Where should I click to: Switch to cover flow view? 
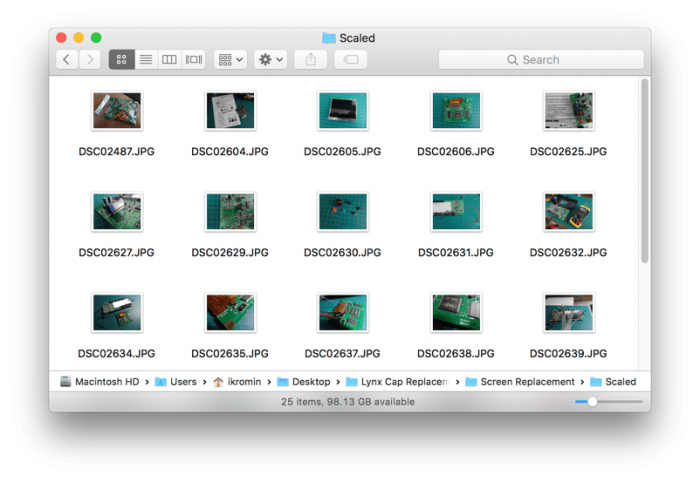(194, 59)
